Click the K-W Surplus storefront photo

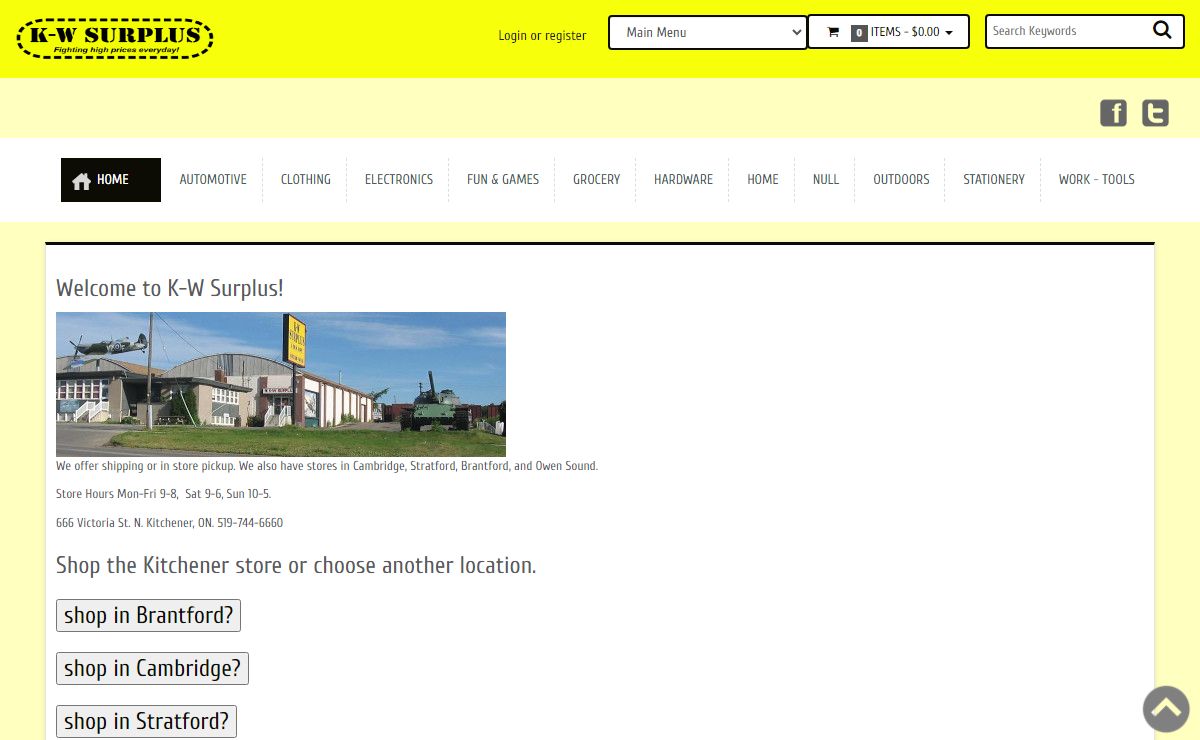pos(281,384)
